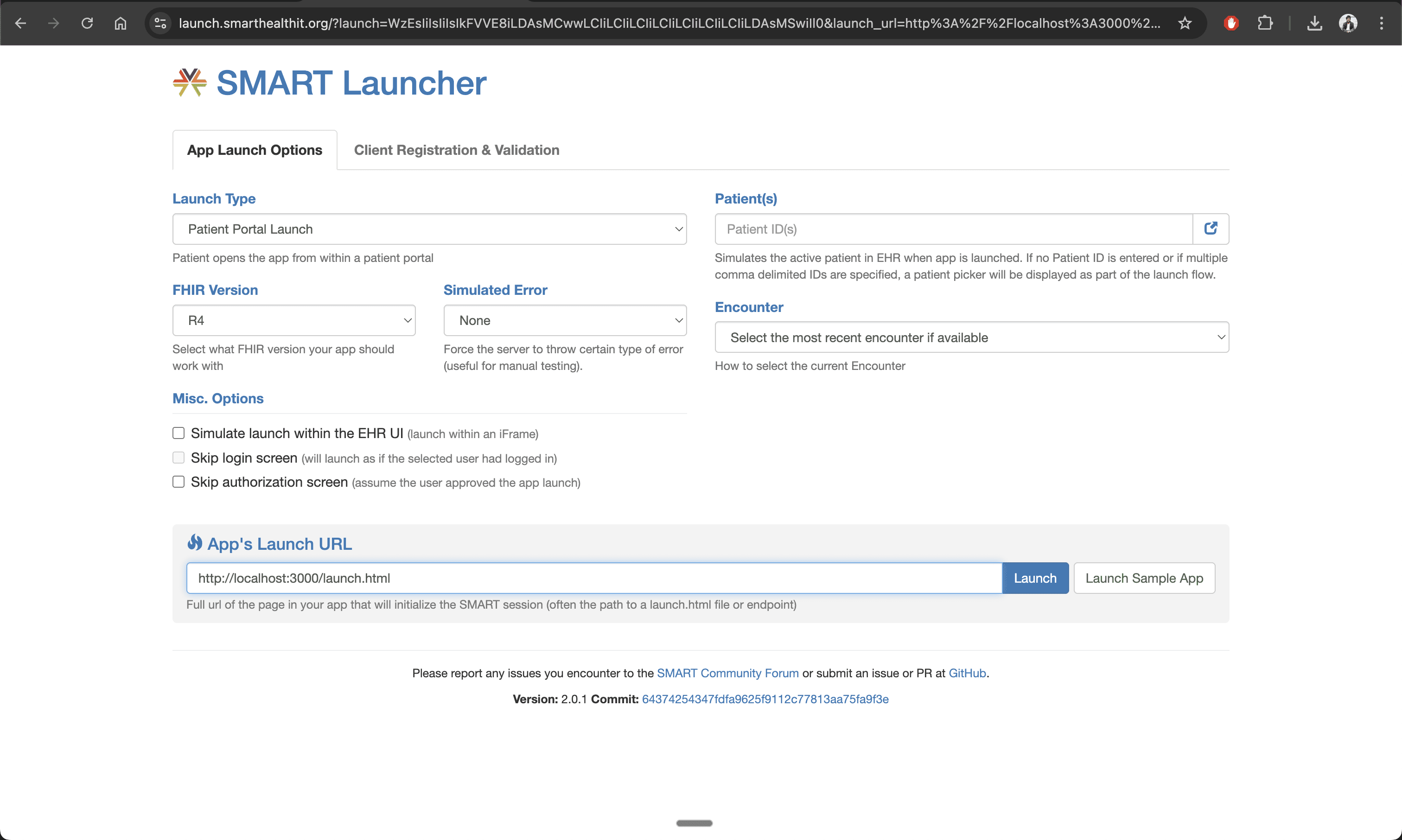The image size is (1402, 840).
Task: View site information via the URL padlock icon
Action: coord(160,23)
